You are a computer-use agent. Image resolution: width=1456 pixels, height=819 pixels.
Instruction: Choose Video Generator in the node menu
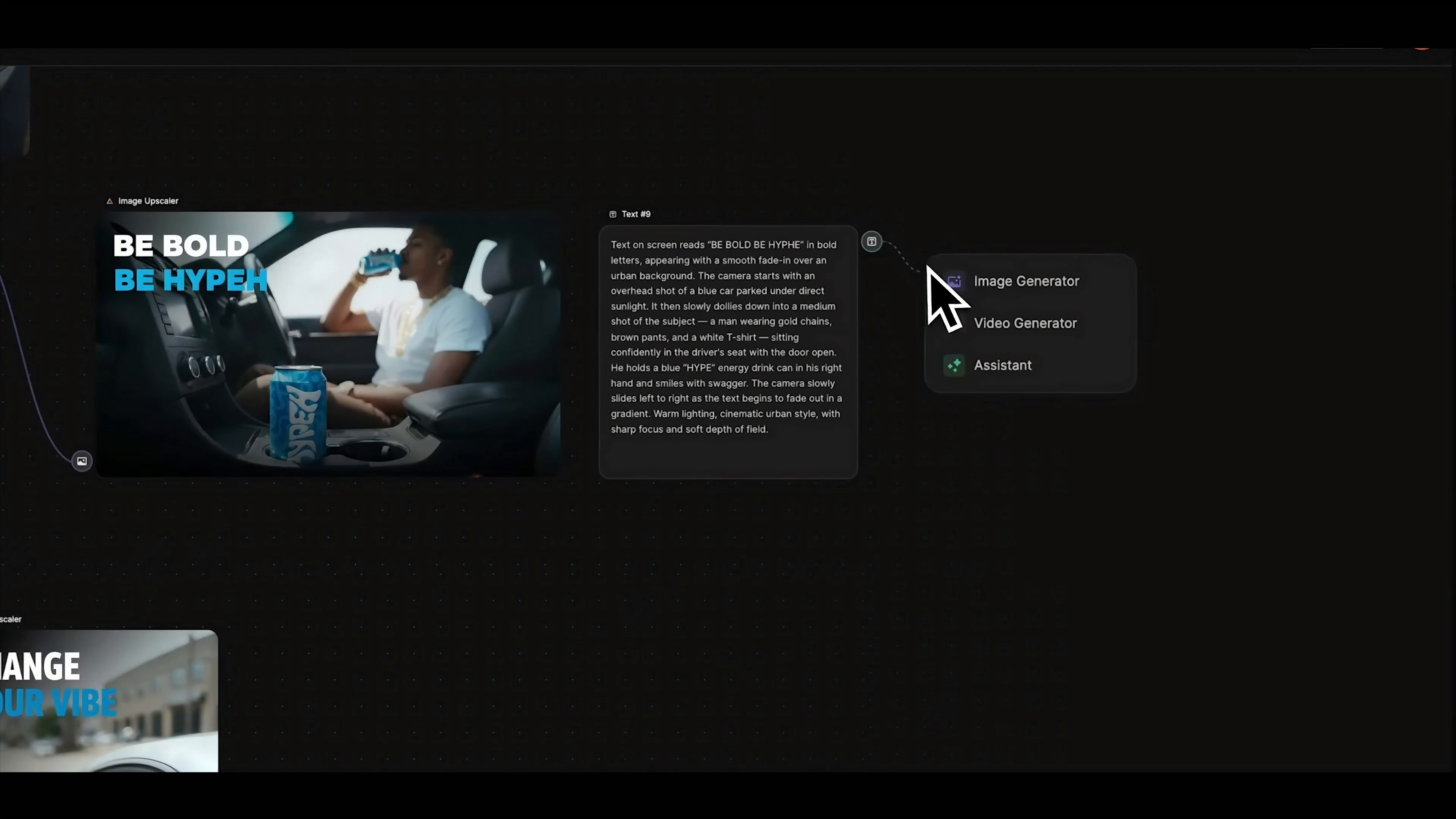(1030, 323)
